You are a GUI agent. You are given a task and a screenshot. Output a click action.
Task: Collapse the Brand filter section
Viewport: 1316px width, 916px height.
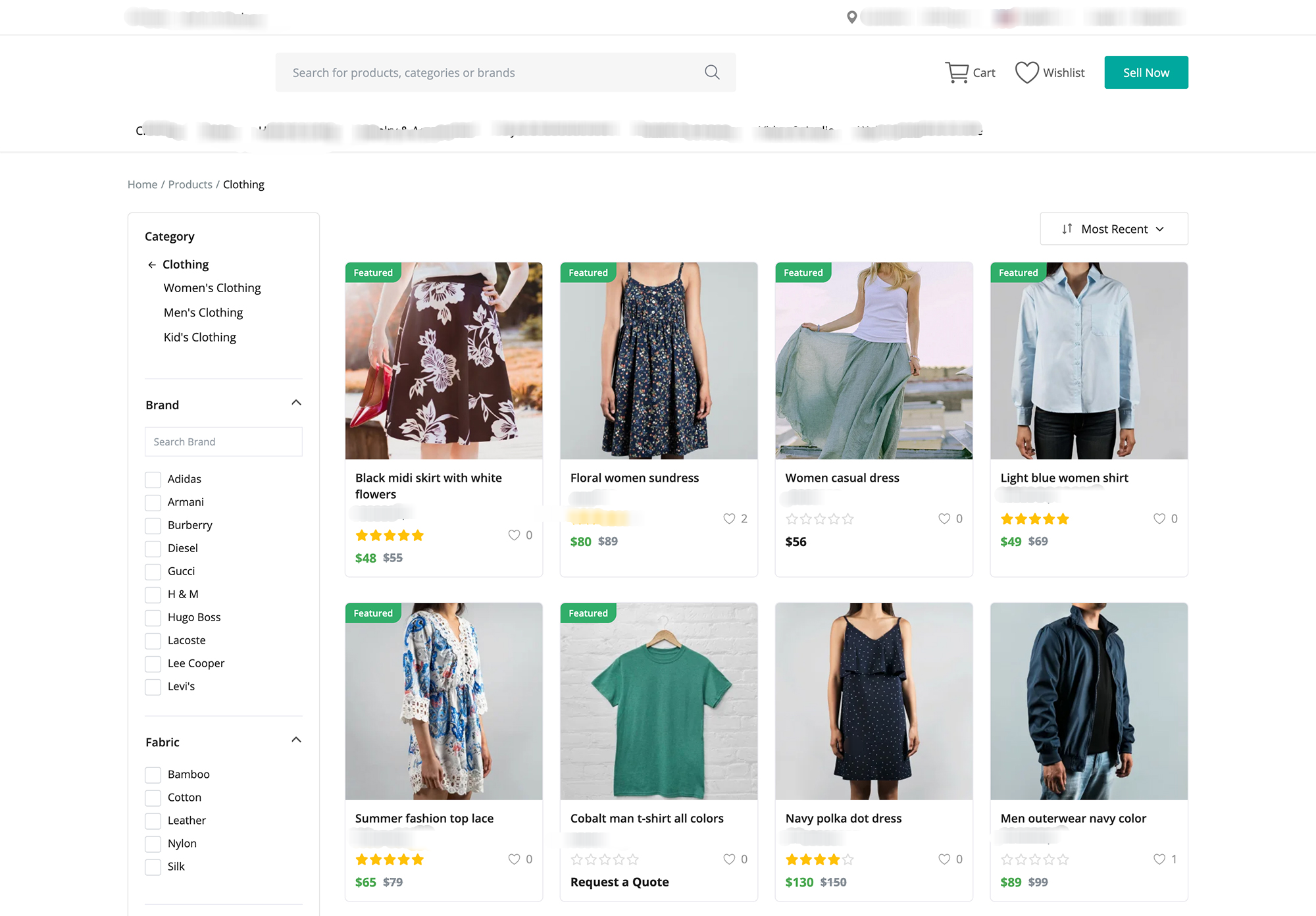click(x=296, y=403)
